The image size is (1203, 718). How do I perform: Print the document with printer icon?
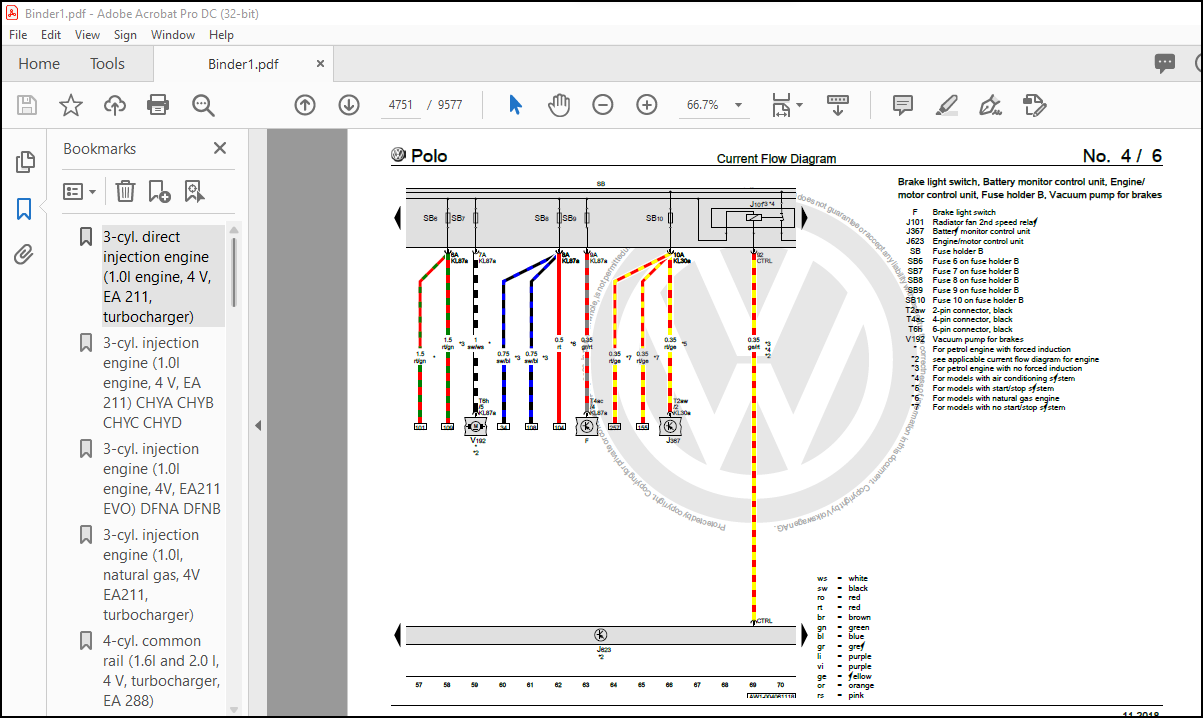click(158, 105)
